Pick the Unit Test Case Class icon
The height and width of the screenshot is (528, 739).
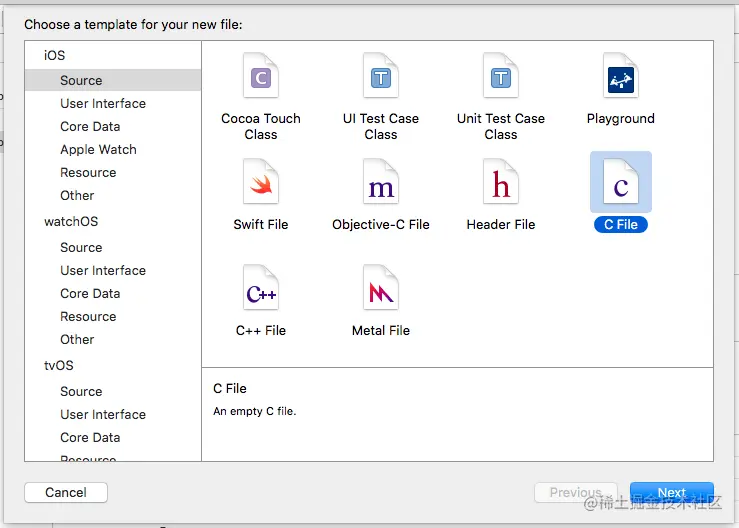click(501, 77)
